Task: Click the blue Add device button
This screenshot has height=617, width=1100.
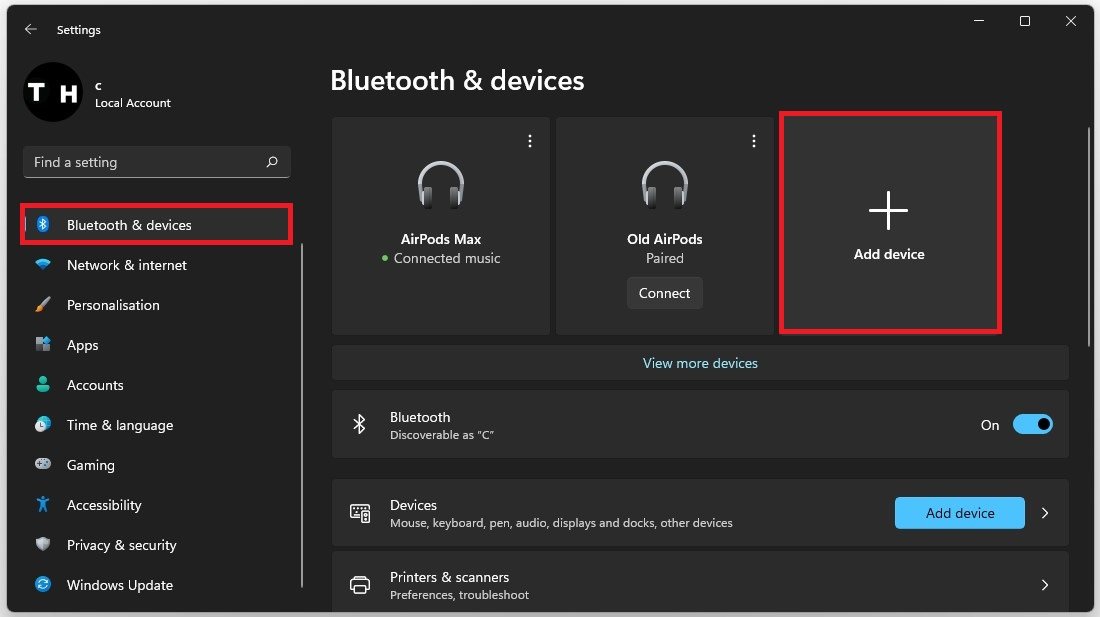Action: pos(959,512)
